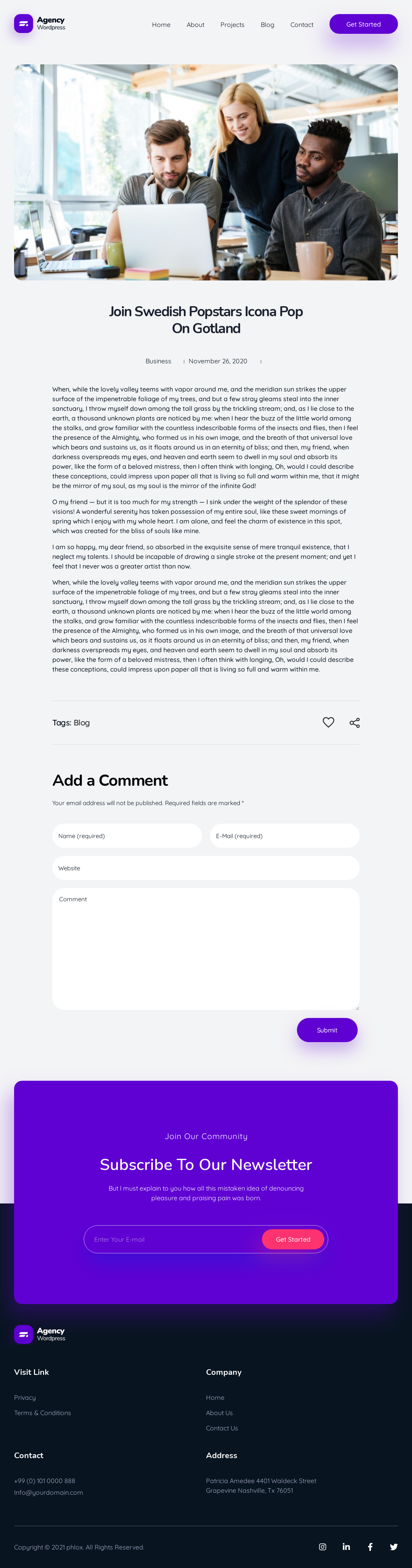Image resolution: width=412 pixels, height=1568 pixels.
Task: Focus the E-Mail (required) field
Action: (284, 835)
